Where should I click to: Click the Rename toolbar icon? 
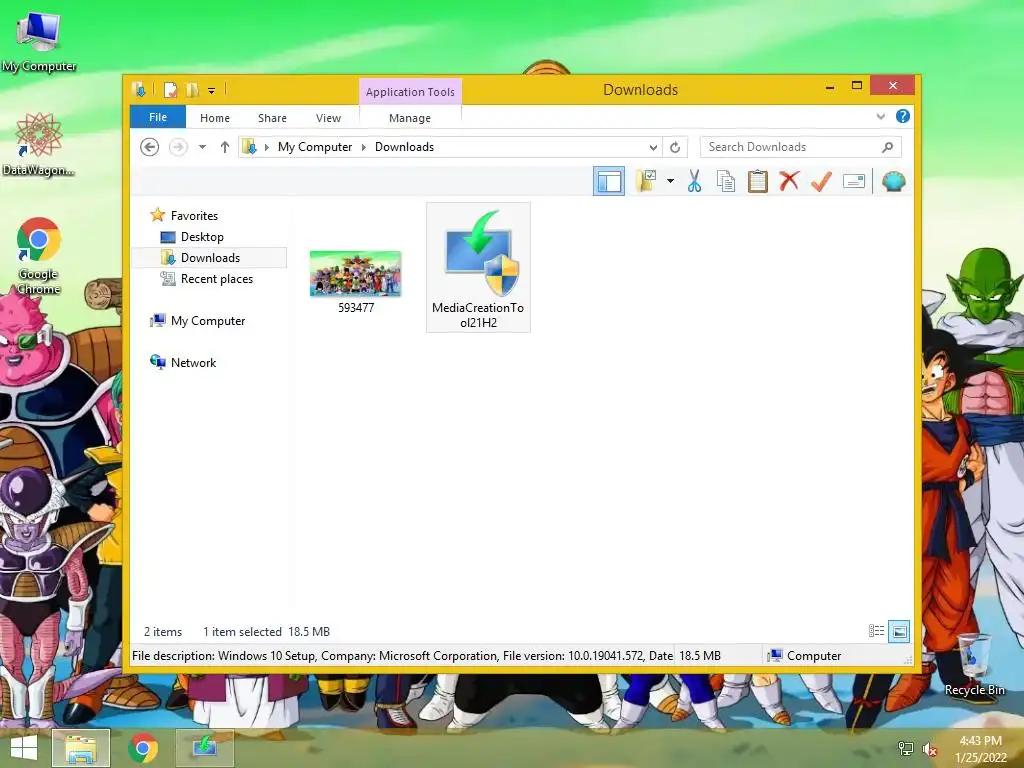point(854,181)
